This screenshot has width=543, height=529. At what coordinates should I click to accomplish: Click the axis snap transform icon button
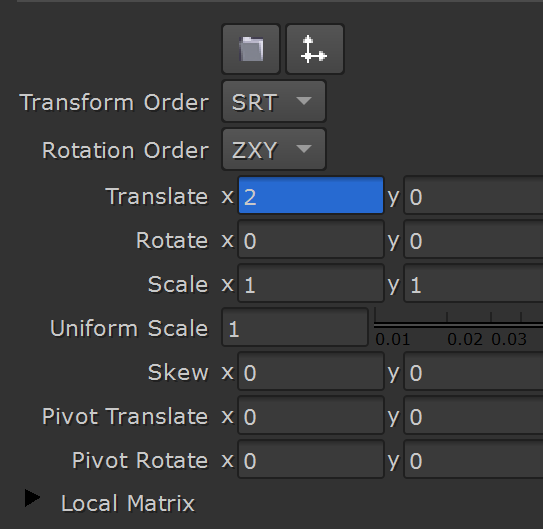pyautogui.click(x=315, y=49)
